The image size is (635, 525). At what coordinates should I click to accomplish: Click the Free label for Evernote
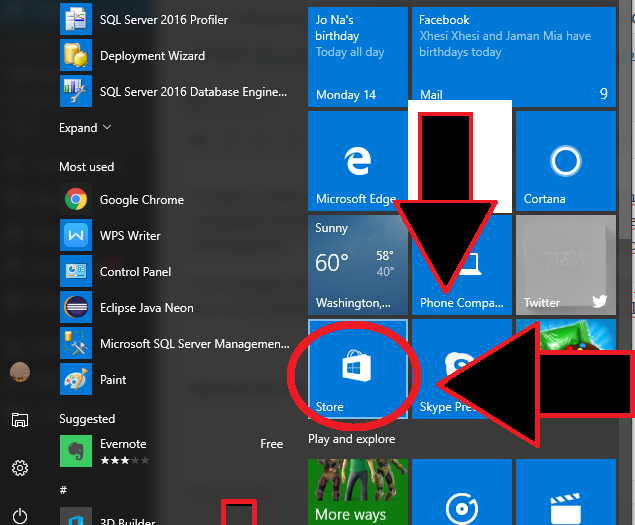click(x=271, y=444)
